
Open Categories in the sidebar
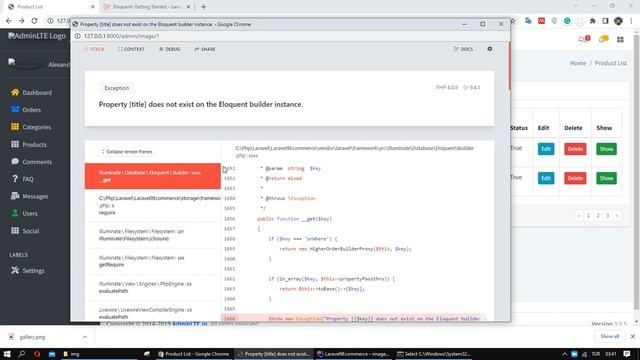pyautogui.click(x=31, y=127)
